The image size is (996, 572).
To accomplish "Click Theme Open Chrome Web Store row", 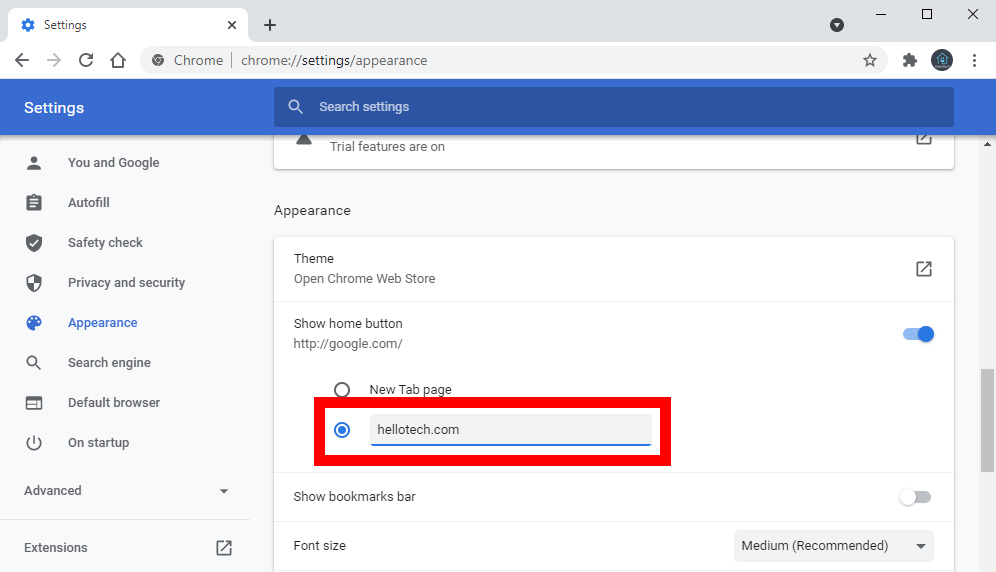I will [x=614, y=269].
